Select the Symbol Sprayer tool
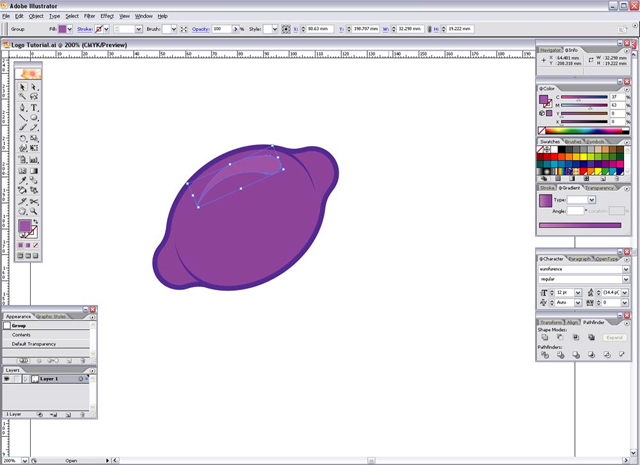The image size is (640, 465). pos(22,160)
